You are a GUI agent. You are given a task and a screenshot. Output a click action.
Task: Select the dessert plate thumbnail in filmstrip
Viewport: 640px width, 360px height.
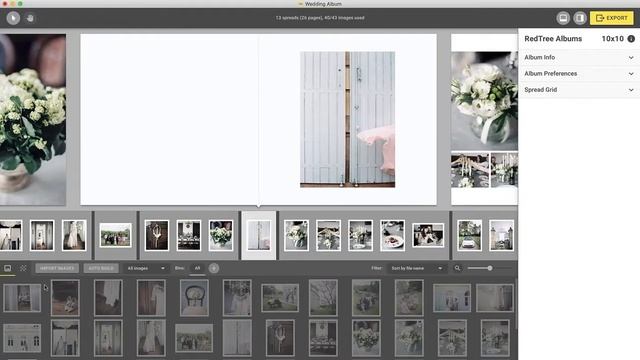click(x=392, y=235)
